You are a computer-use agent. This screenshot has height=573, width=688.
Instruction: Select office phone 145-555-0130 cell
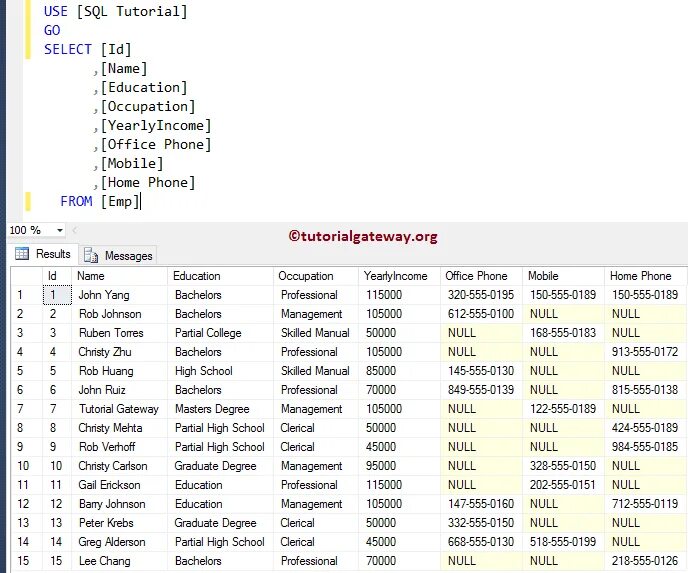(481, 371)
